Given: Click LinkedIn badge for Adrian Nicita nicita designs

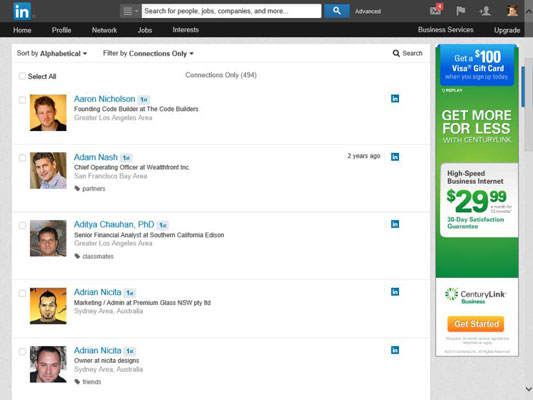Looking at the screenshot, I should coord(395,350).
